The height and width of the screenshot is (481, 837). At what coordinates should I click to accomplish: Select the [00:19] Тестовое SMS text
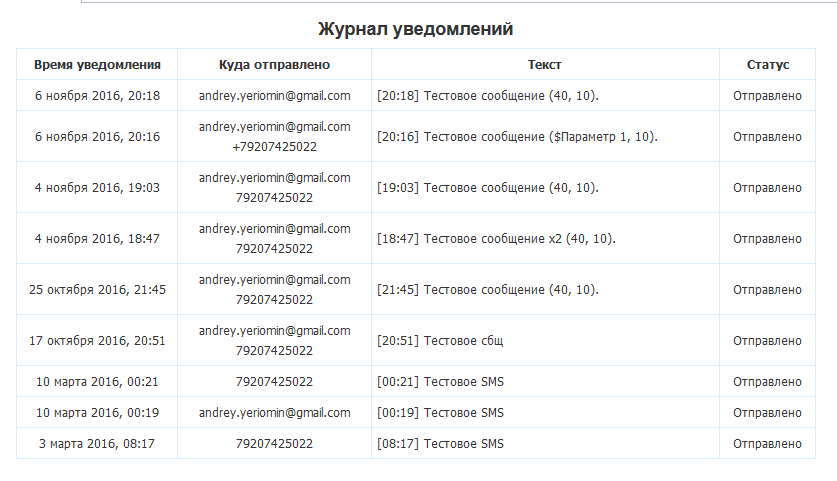point(440,413)
